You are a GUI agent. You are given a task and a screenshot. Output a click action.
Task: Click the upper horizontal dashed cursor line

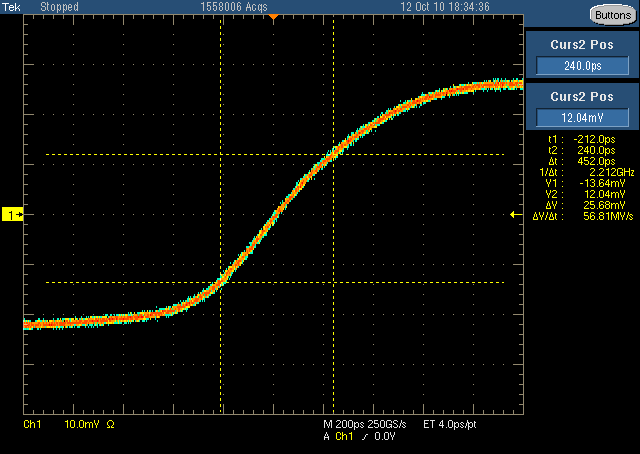coord(275,154)
